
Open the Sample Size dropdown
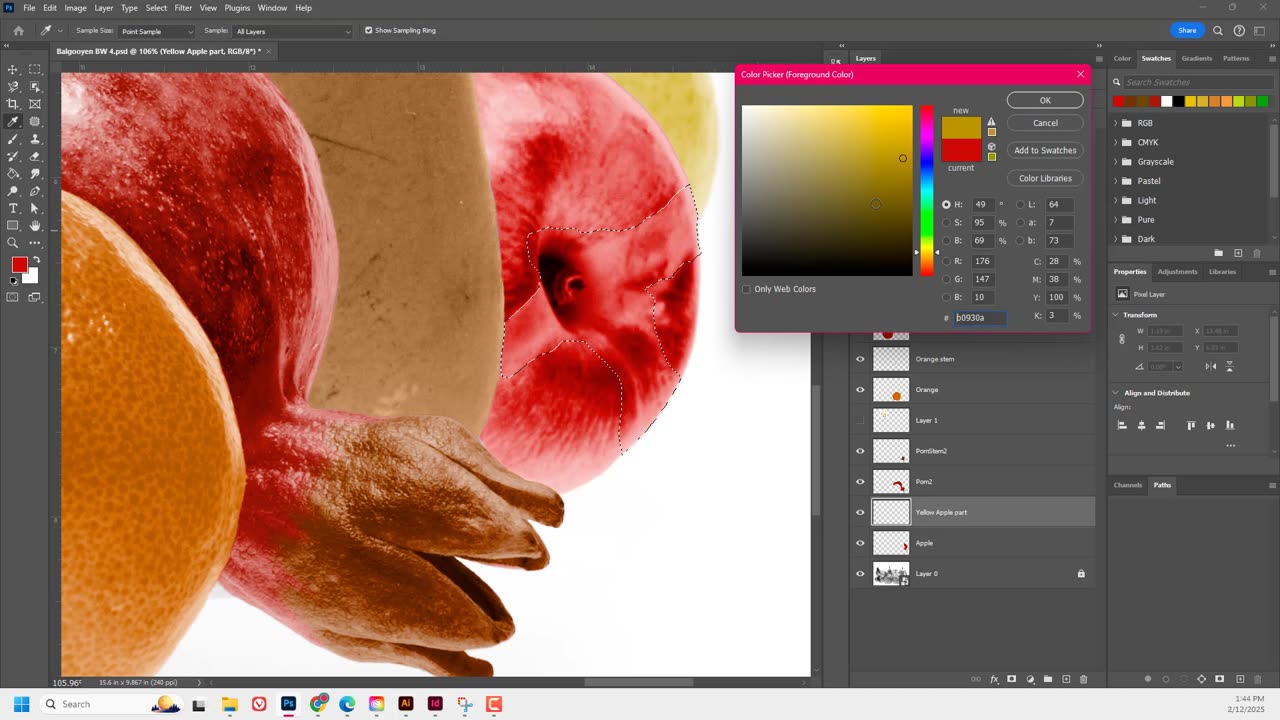(157, 32)
